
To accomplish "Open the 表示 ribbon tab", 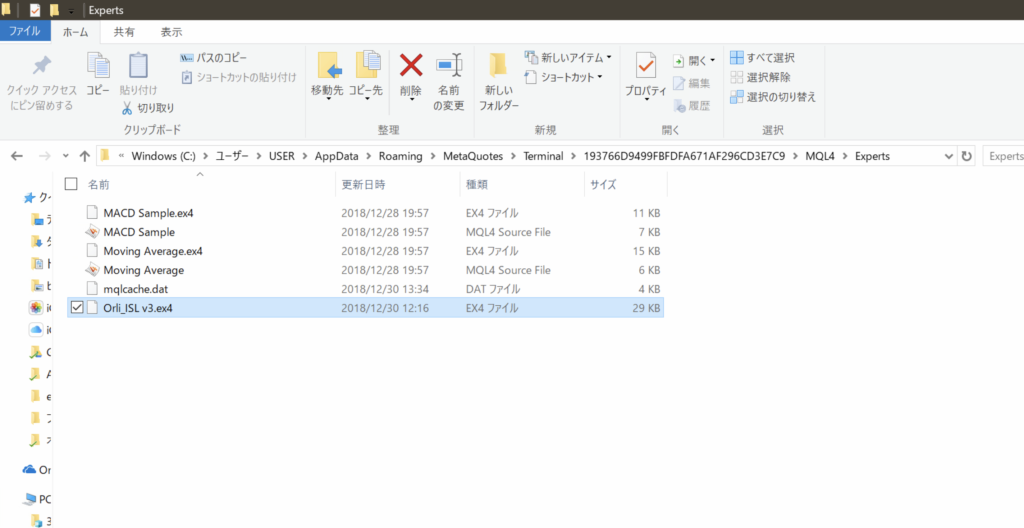I will coord(171,32).
